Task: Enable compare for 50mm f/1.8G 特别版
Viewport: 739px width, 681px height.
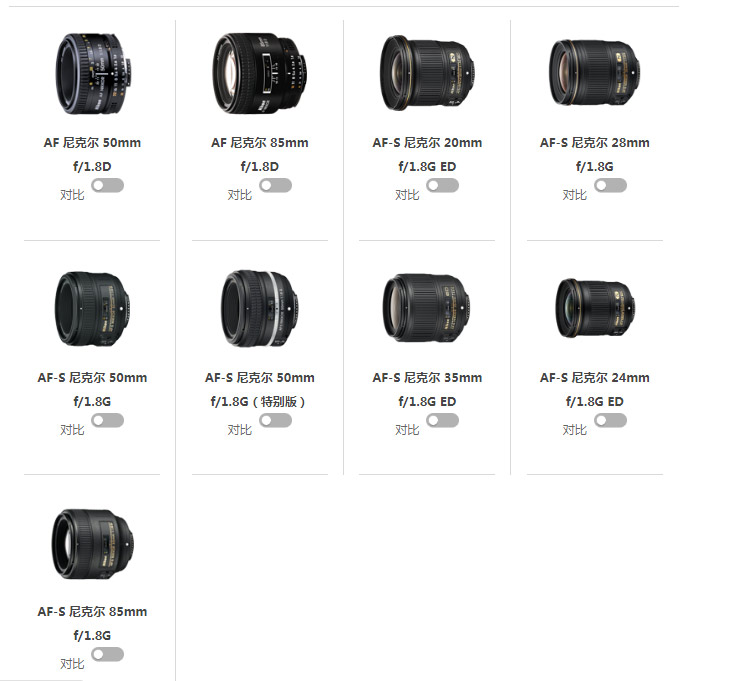Action: [275, 420]
